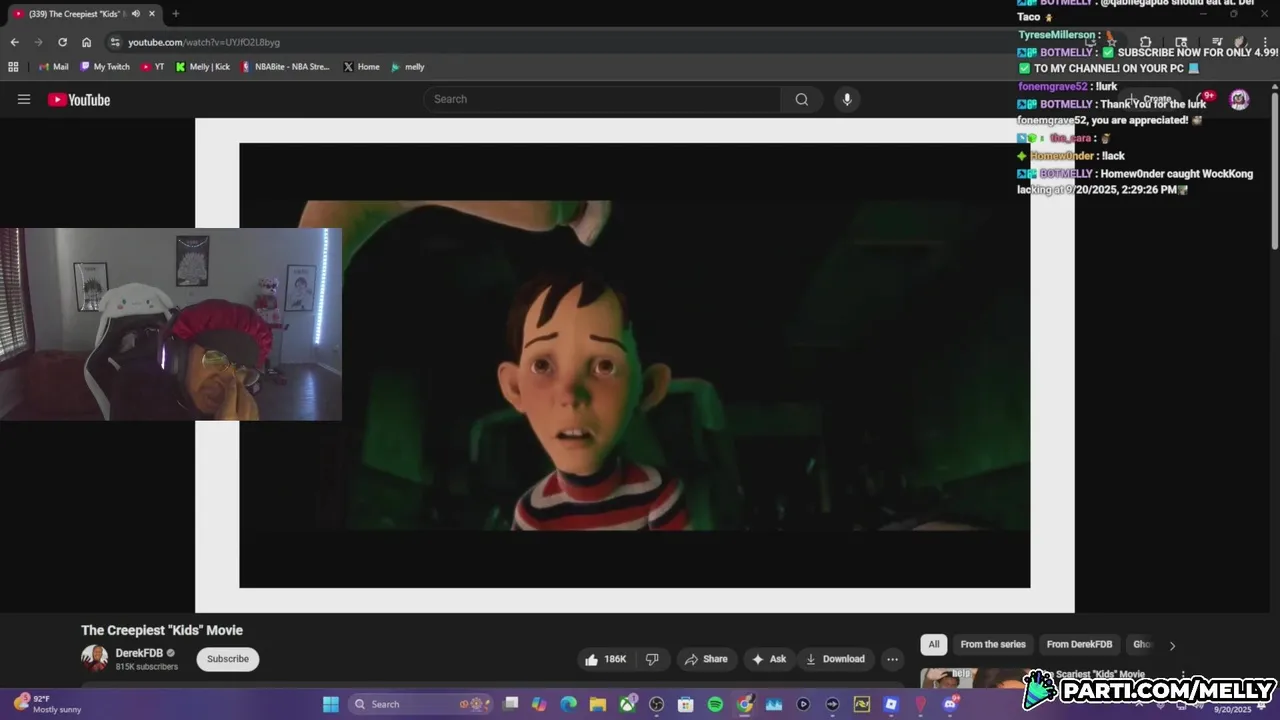Reload the YouTube page
1280x720 pixels.
point(62,42)
